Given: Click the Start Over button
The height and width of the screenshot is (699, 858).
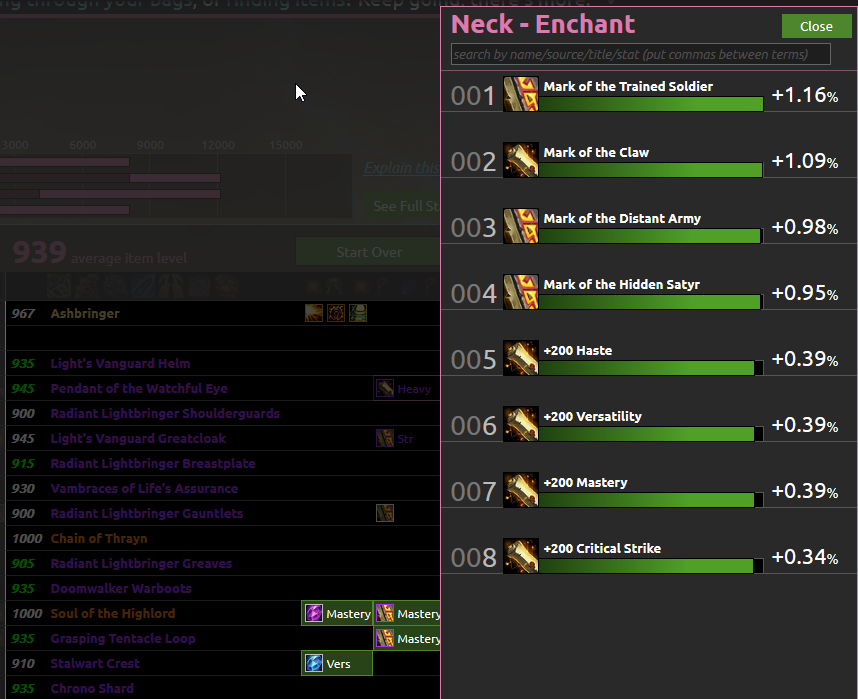Looking at the screenshot, I should (x=368, y=252).
